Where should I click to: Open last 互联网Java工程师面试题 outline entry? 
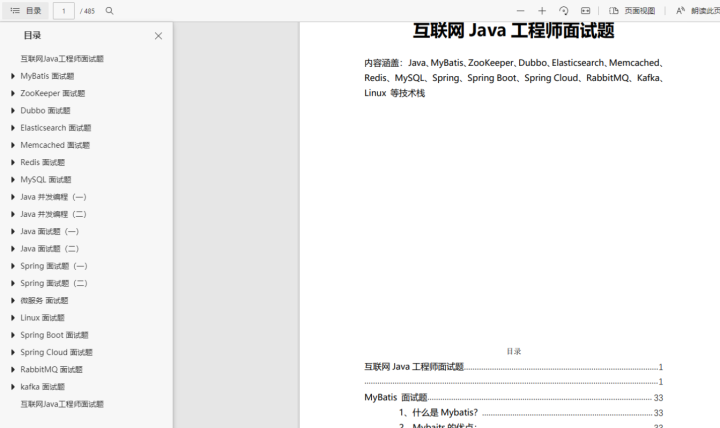(62, 404)
